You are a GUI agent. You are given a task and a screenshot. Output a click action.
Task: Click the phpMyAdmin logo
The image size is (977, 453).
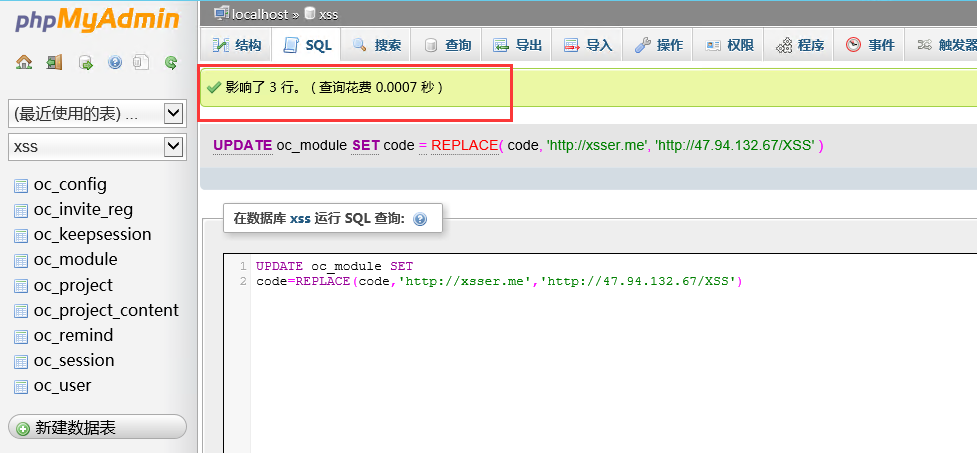pos(97,21)
